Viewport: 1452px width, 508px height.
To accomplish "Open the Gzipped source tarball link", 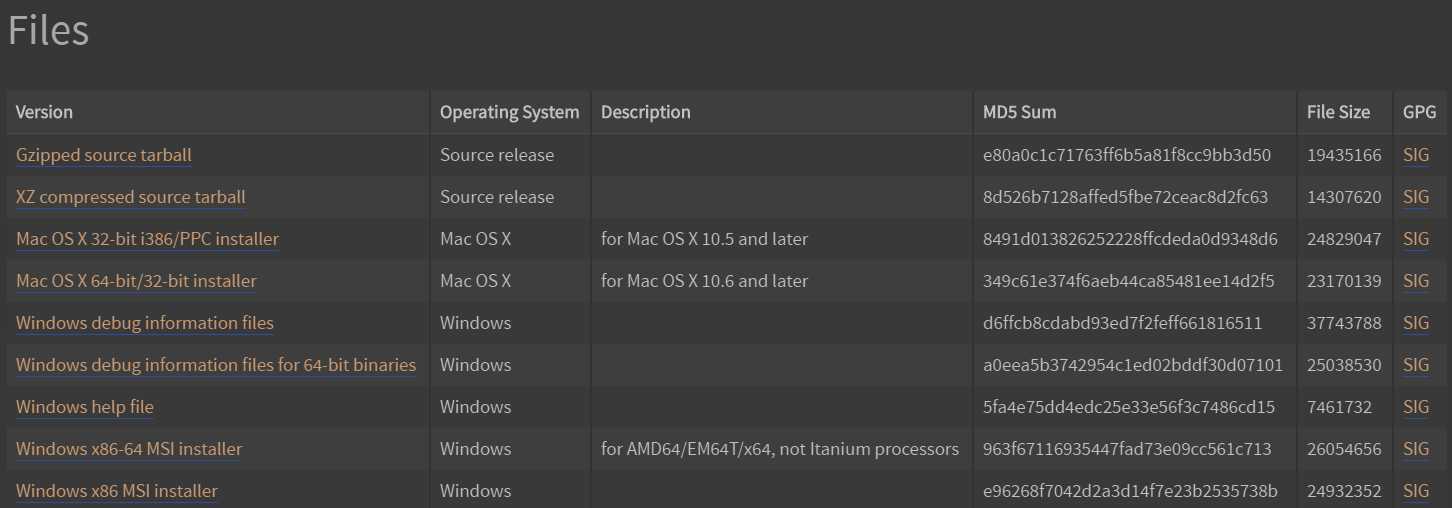I will pyautogui.click(x=104, y=155).
